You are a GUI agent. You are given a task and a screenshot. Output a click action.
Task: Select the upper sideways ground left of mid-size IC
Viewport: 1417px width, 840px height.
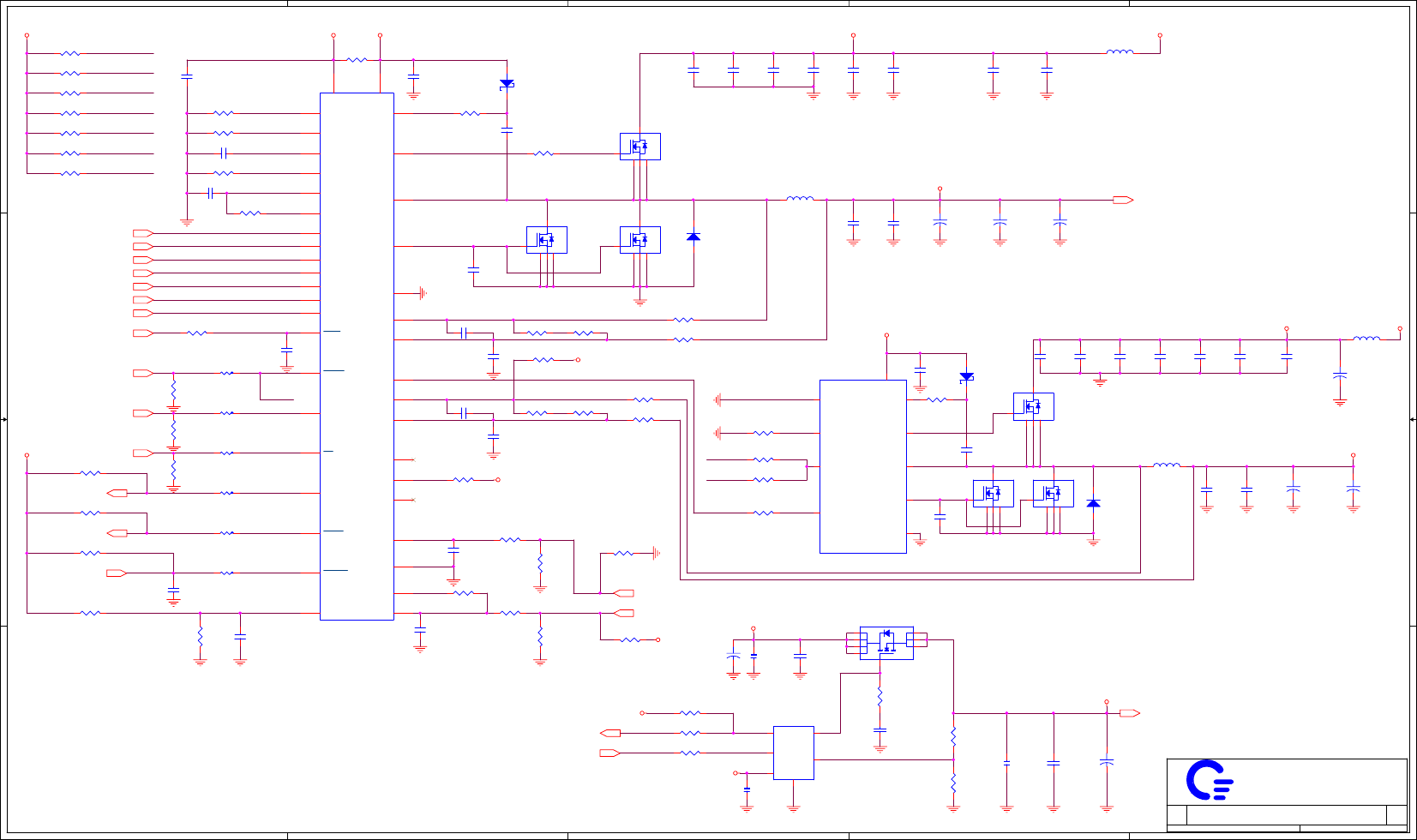718,399
